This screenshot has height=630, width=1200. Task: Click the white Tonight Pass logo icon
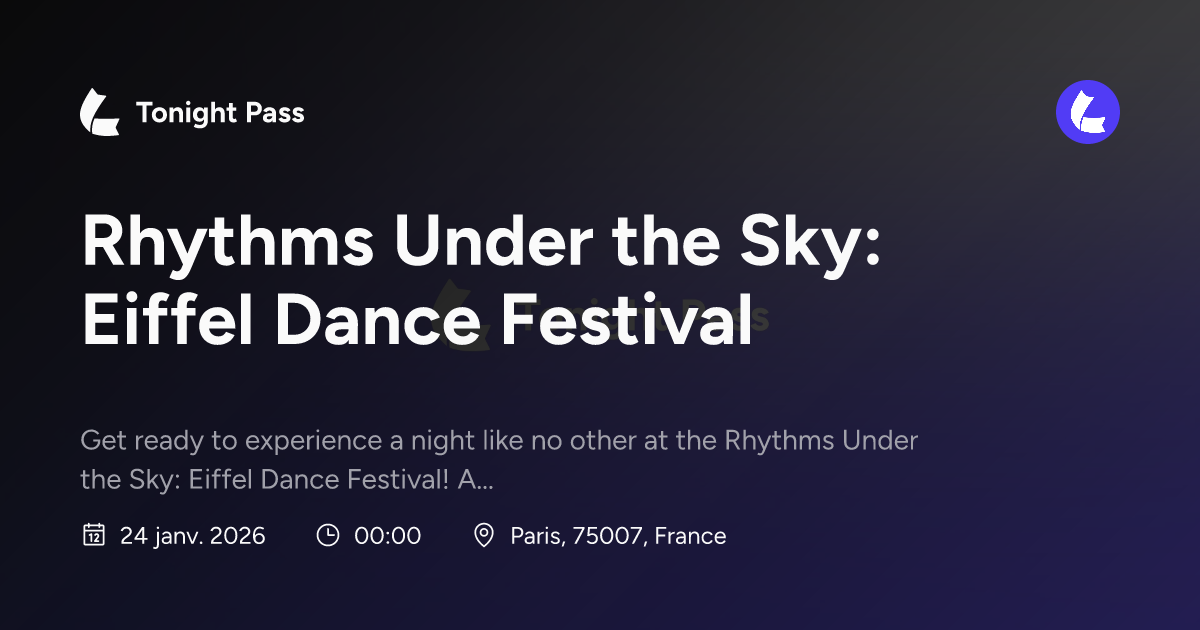pyautogui.click(x=100, y=113)
